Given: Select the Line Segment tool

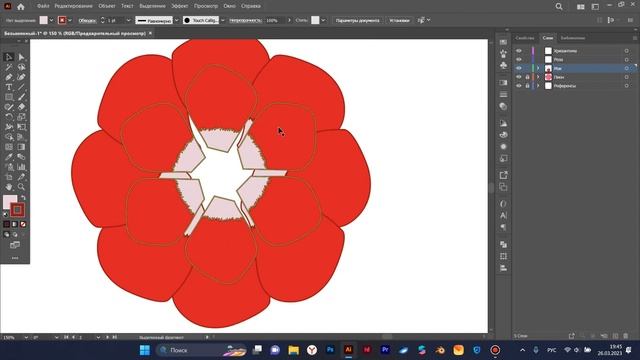Looking at the screenshot, I should pos(21,87).
